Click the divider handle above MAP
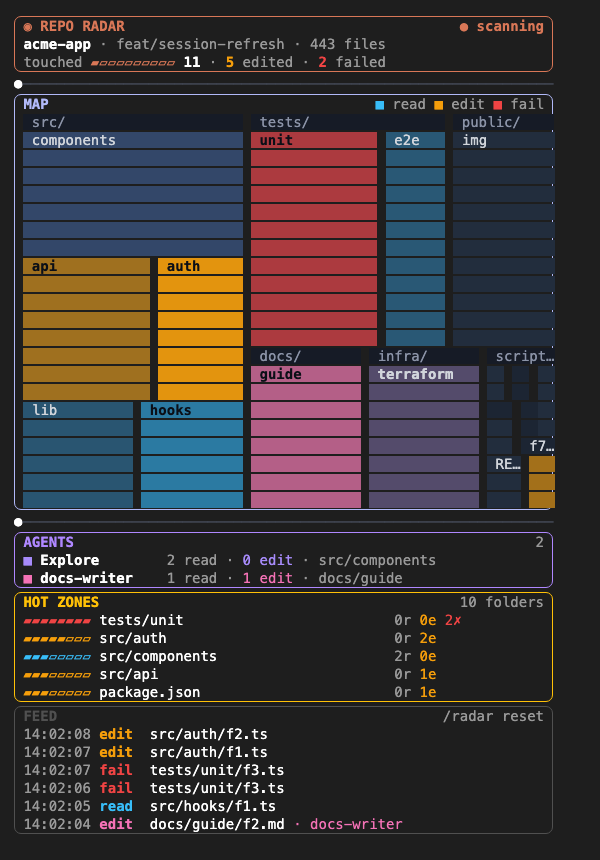600x860 pixels. pos(18,84)
